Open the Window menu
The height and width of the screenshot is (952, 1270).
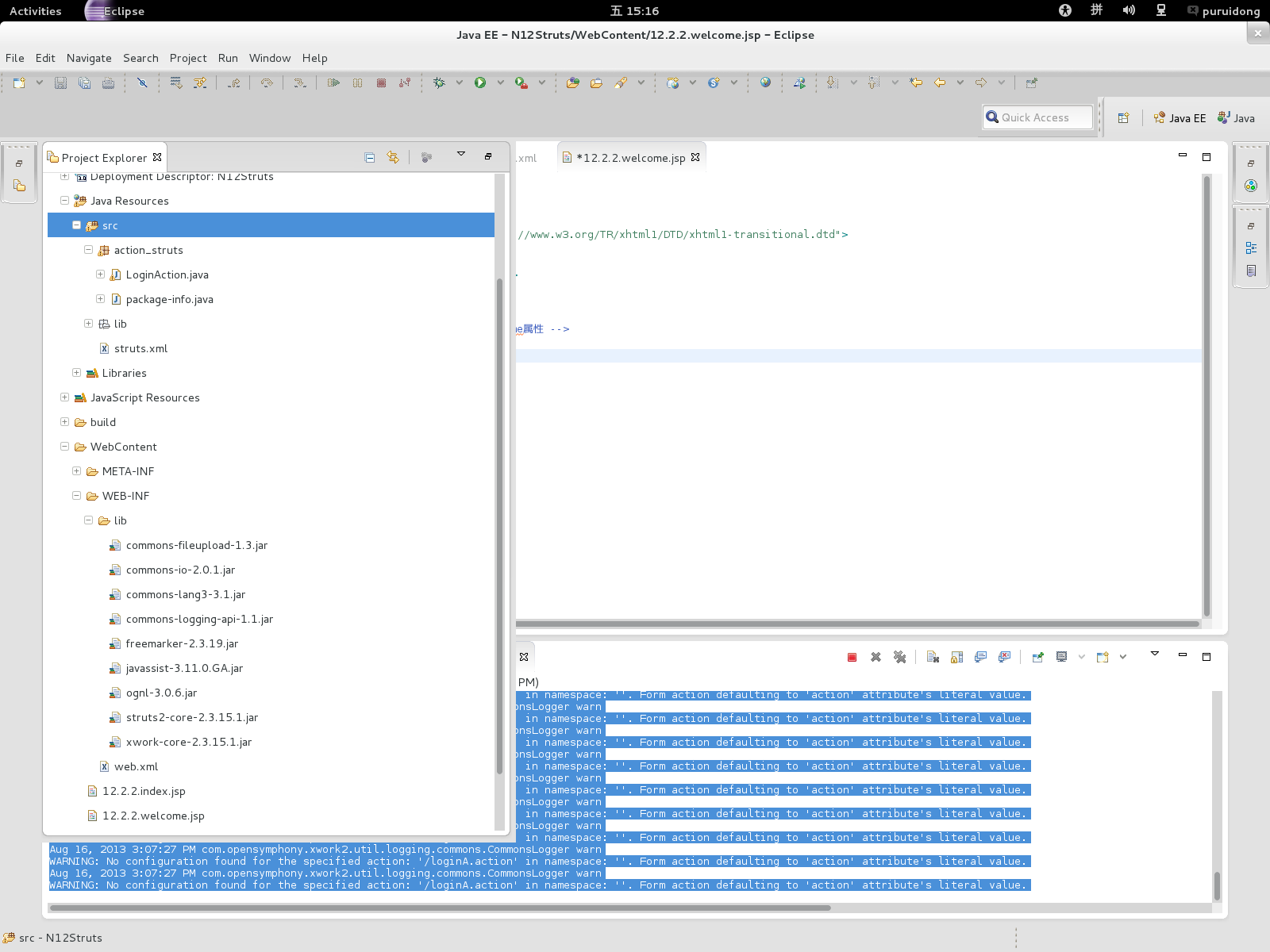(270, 58)
